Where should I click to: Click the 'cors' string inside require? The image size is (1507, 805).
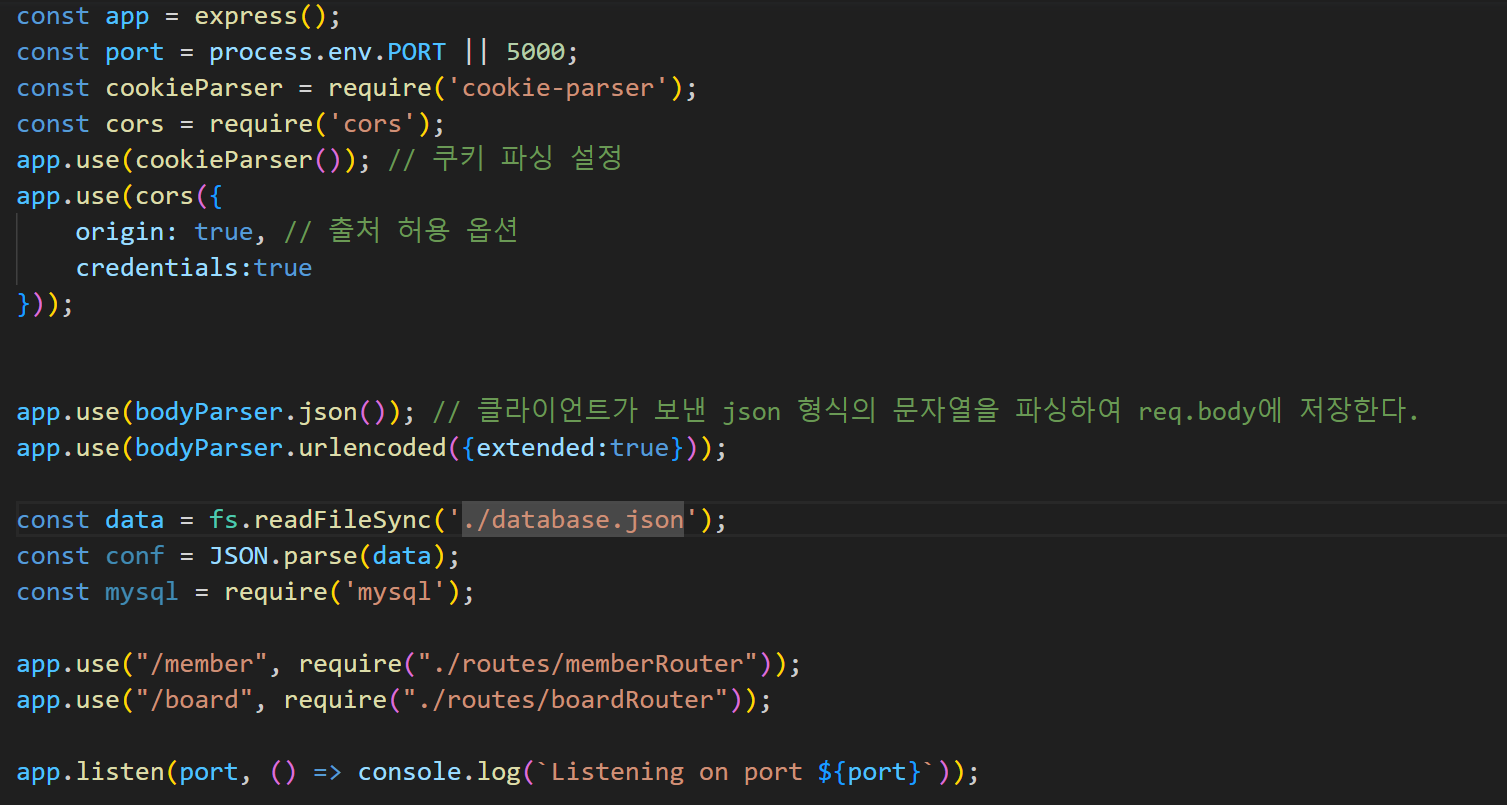(x=373, y=124)
